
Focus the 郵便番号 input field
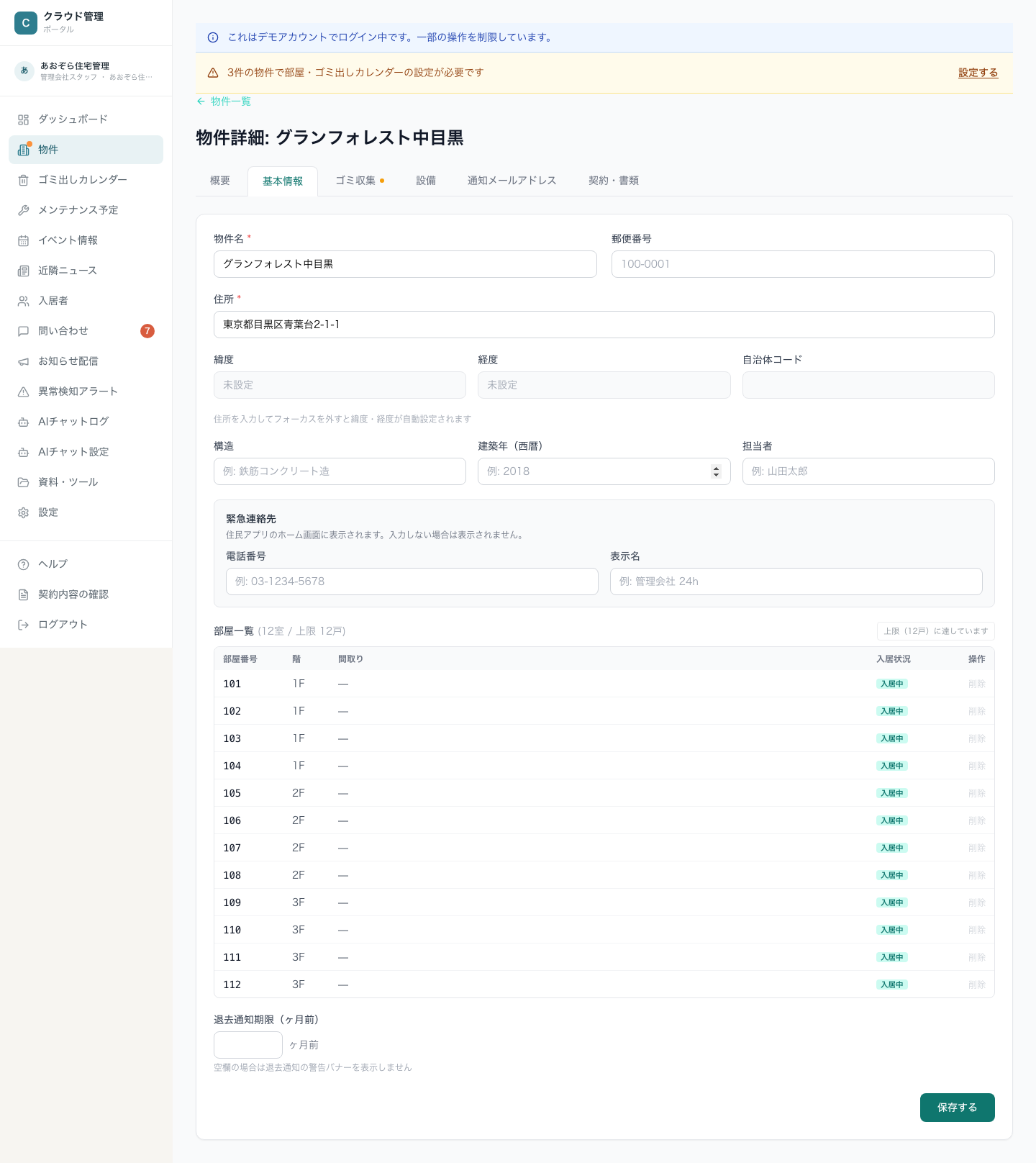pos(803,264)
